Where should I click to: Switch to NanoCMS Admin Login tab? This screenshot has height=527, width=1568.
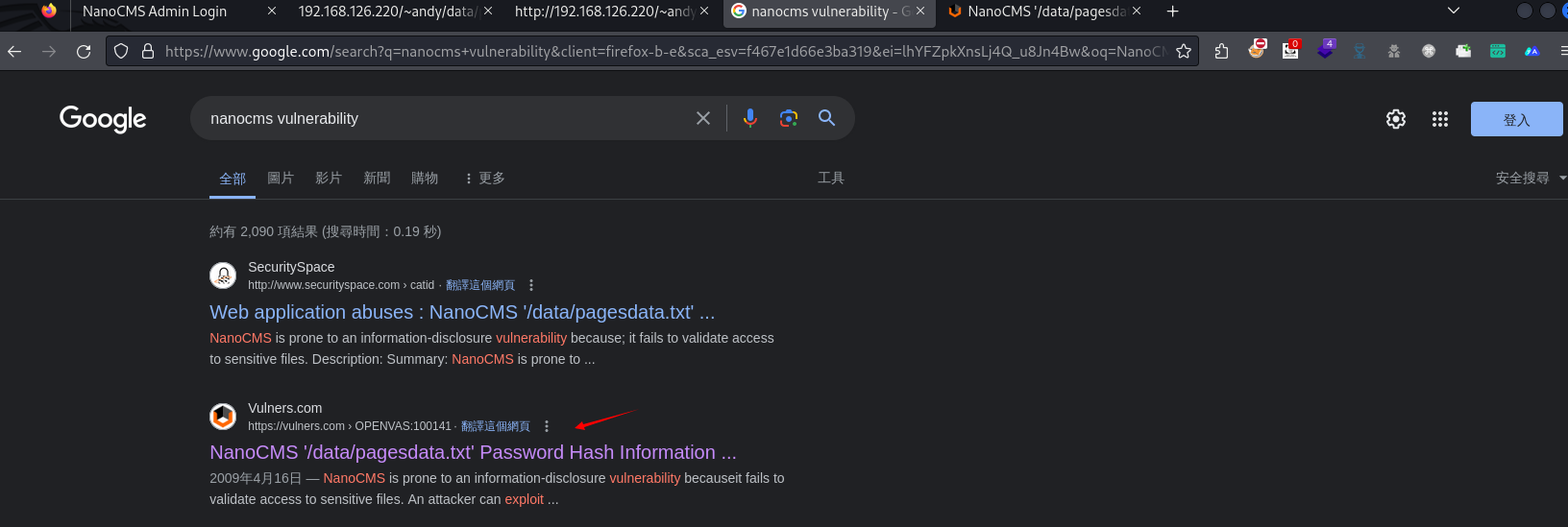155,12
